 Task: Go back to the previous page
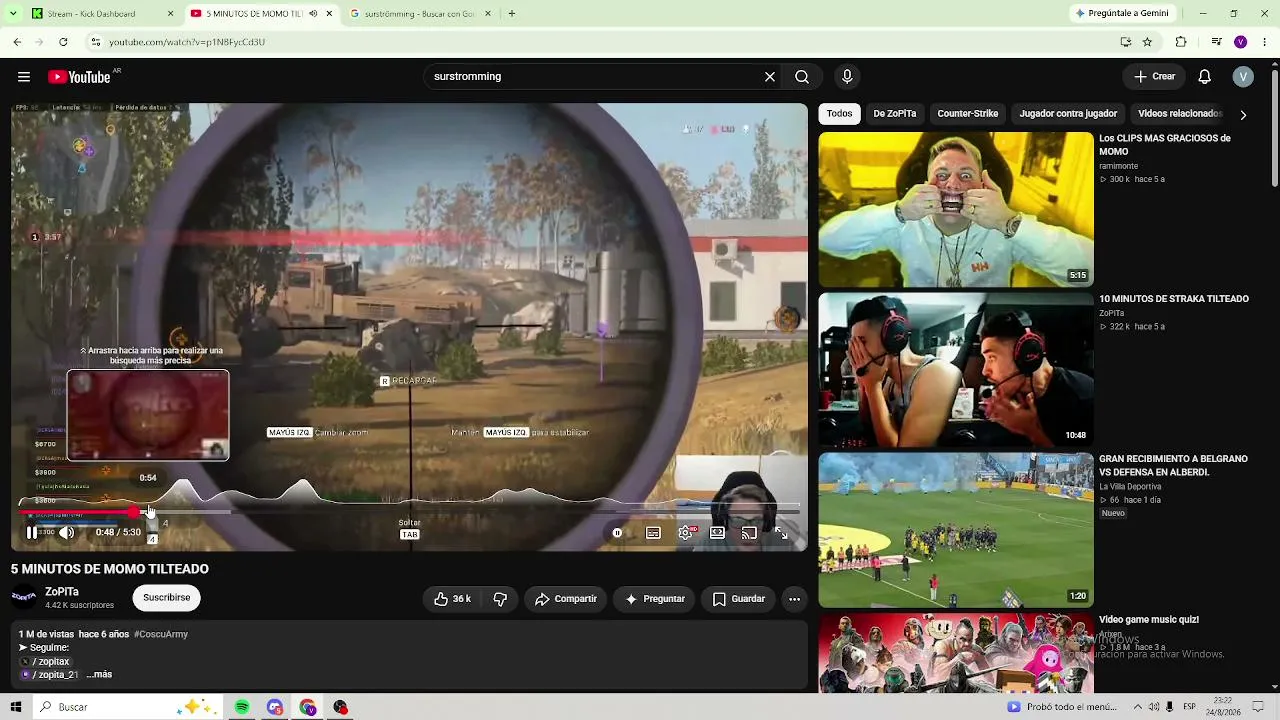click(17, 42)
